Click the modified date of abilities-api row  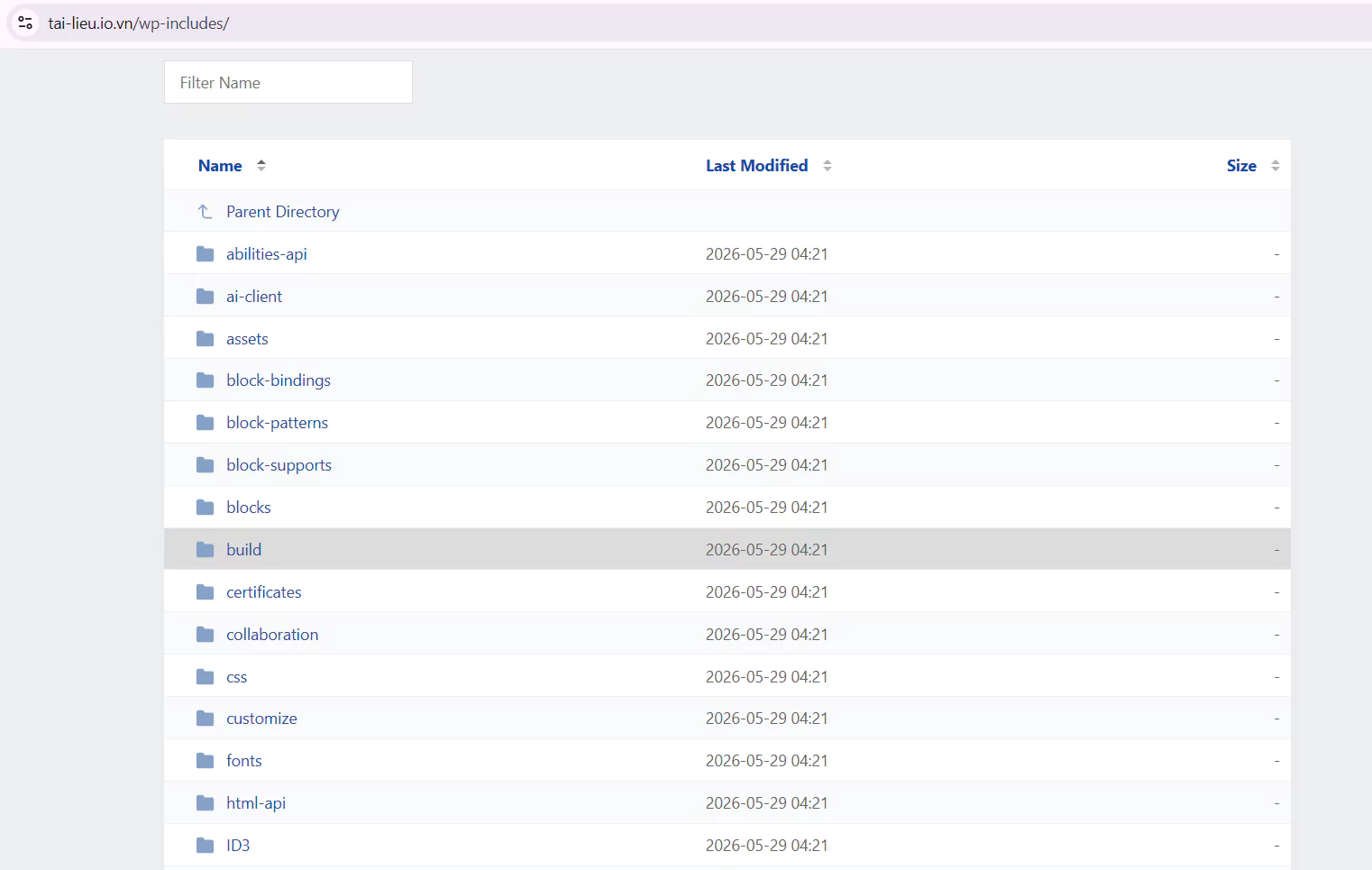pos(767,254)
